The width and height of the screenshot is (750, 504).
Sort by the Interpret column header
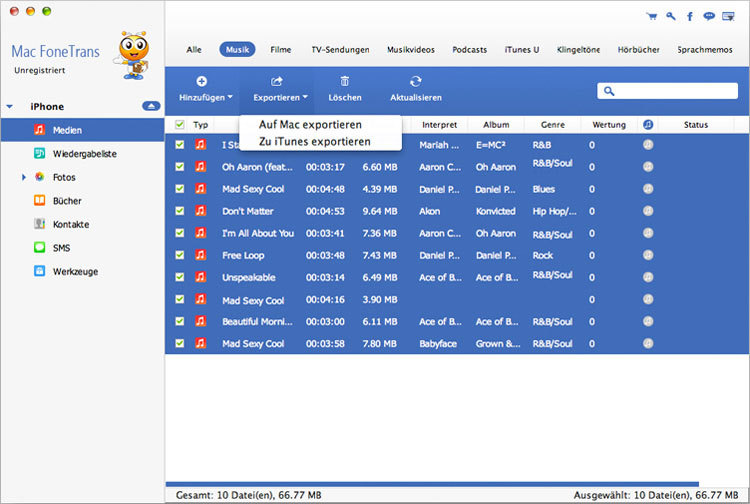click(x=440, y=124)
